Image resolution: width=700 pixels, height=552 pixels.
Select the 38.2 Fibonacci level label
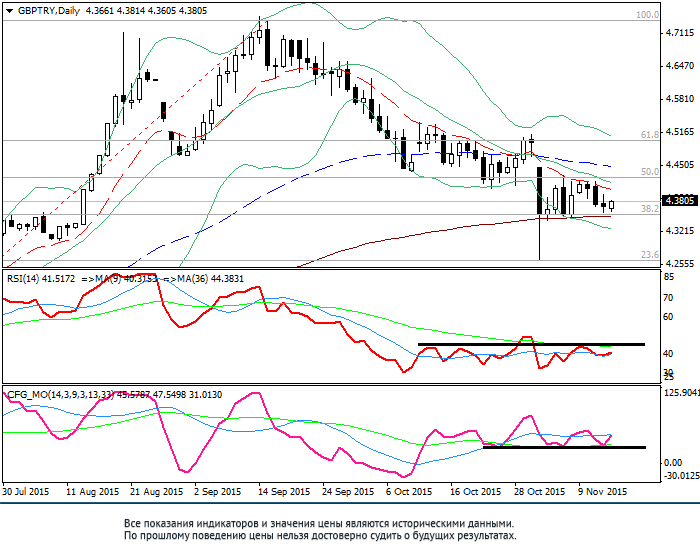click(650, 209)
